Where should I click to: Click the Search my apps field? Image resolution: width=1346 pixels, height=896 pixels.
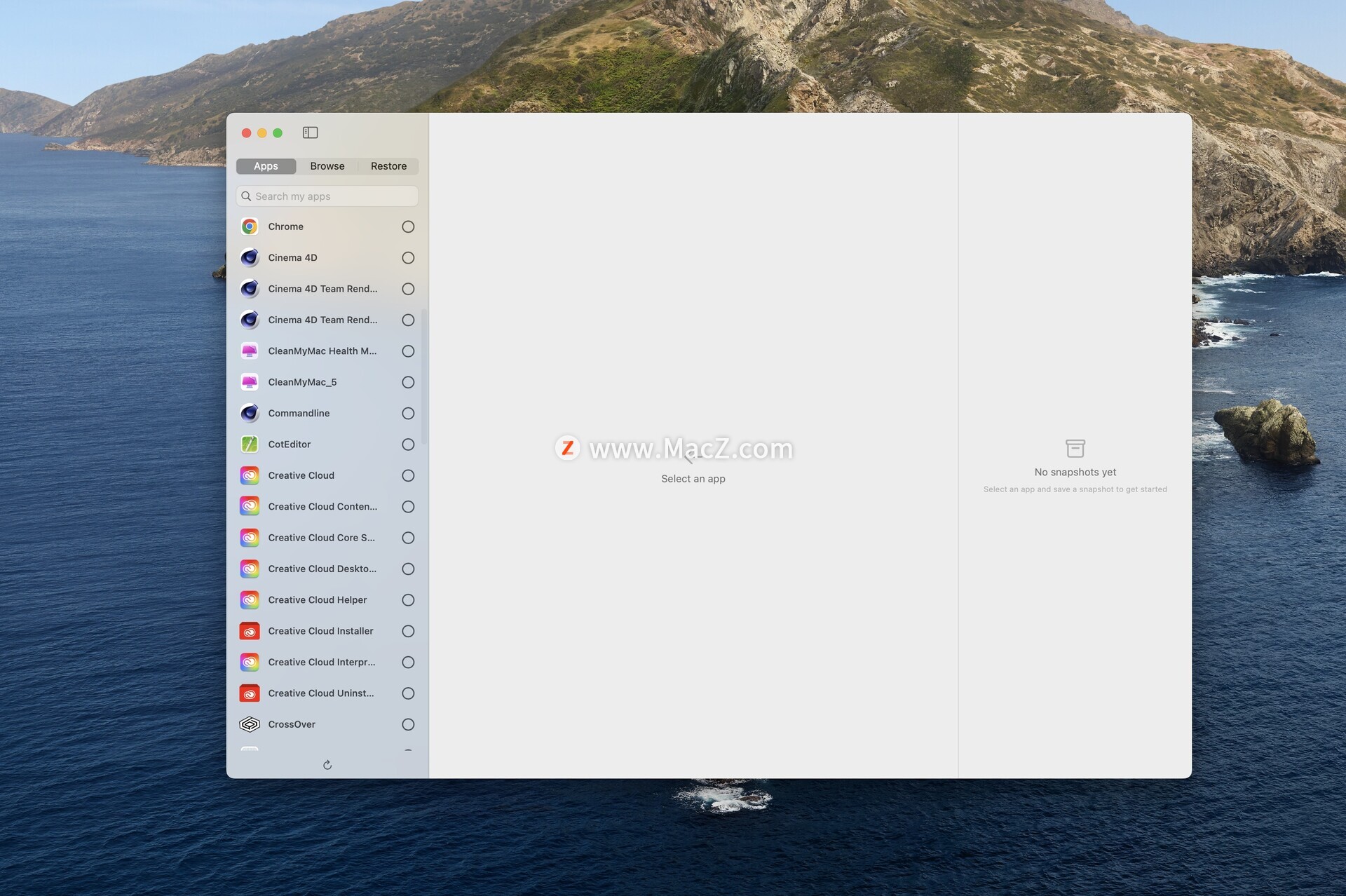click(x=327, y=196)
